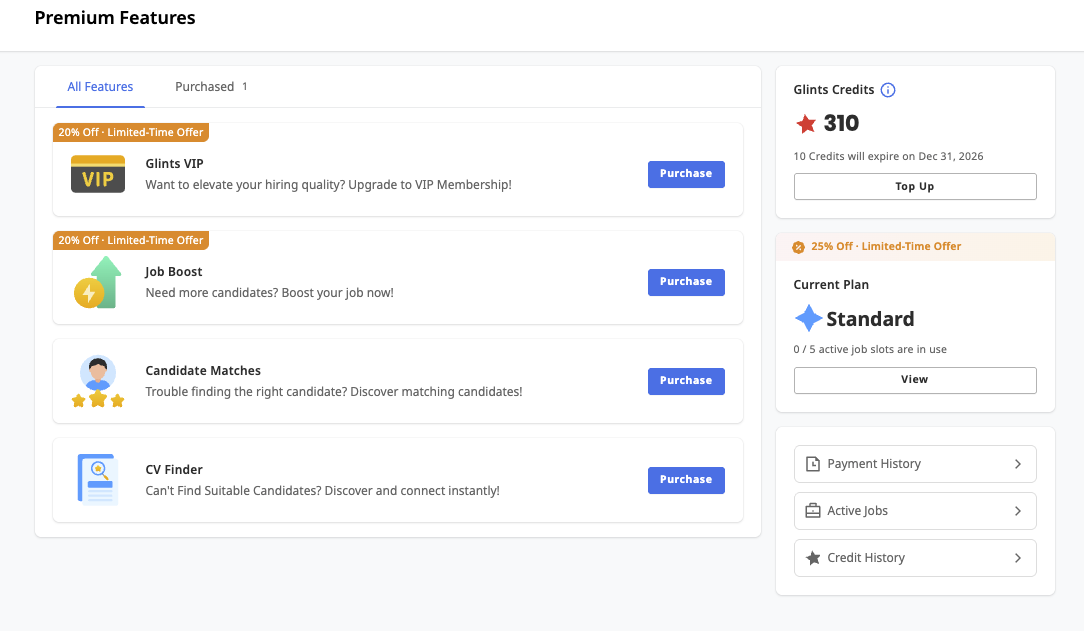
Task: Click the 25% Off Limited-Time Offer banner text
Action: [x=886, y=247]
